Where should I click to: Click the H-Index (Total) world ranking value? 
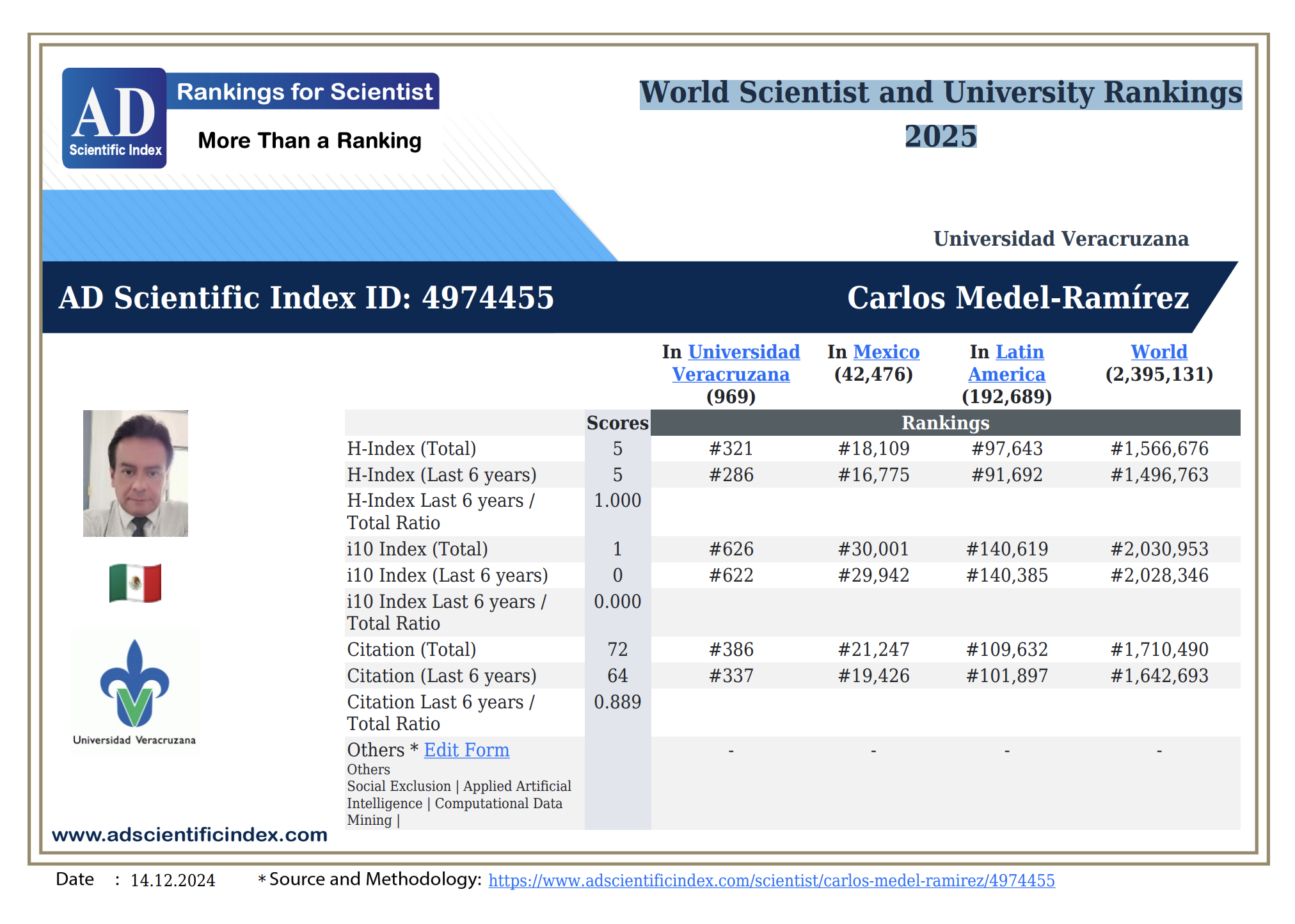(x=1159, y=449)
